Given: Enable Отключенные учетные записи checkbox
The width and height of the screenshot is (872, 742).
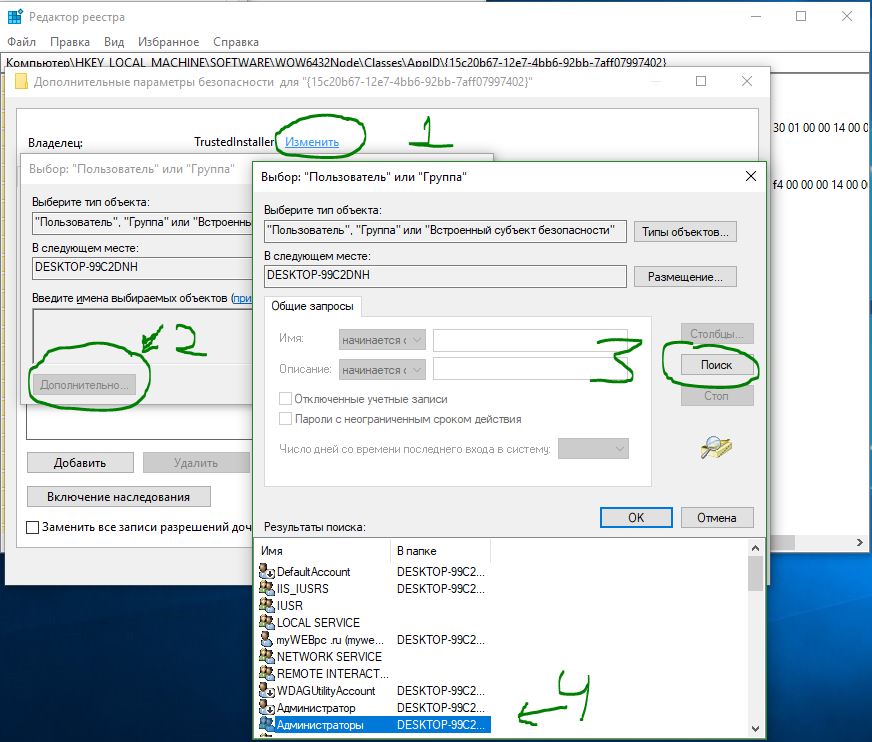Looking at the screenshot, I should point(285,398).
